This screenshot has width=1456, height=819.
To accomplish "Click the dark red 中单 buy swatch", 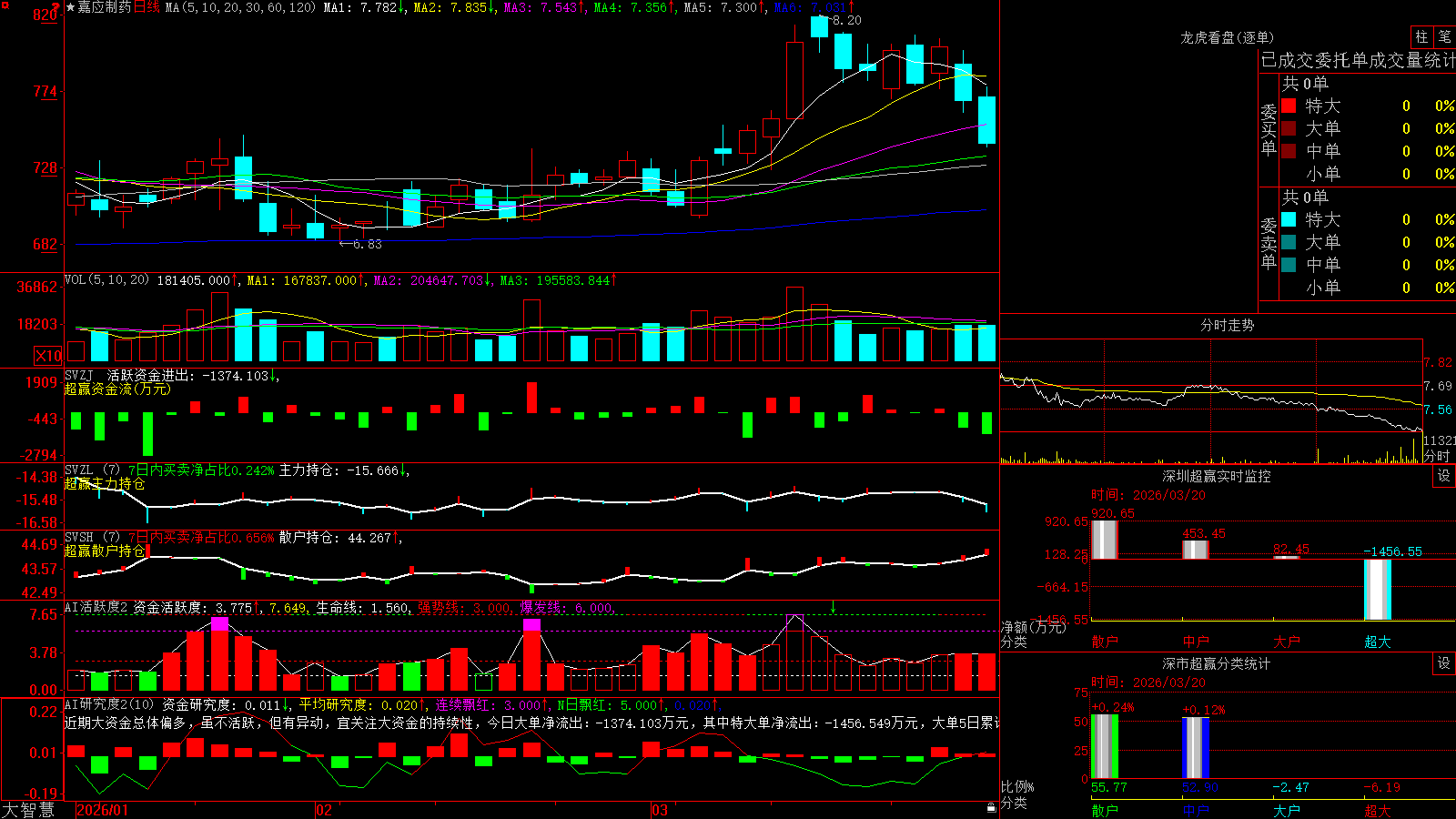I will tap(1289, 151).
